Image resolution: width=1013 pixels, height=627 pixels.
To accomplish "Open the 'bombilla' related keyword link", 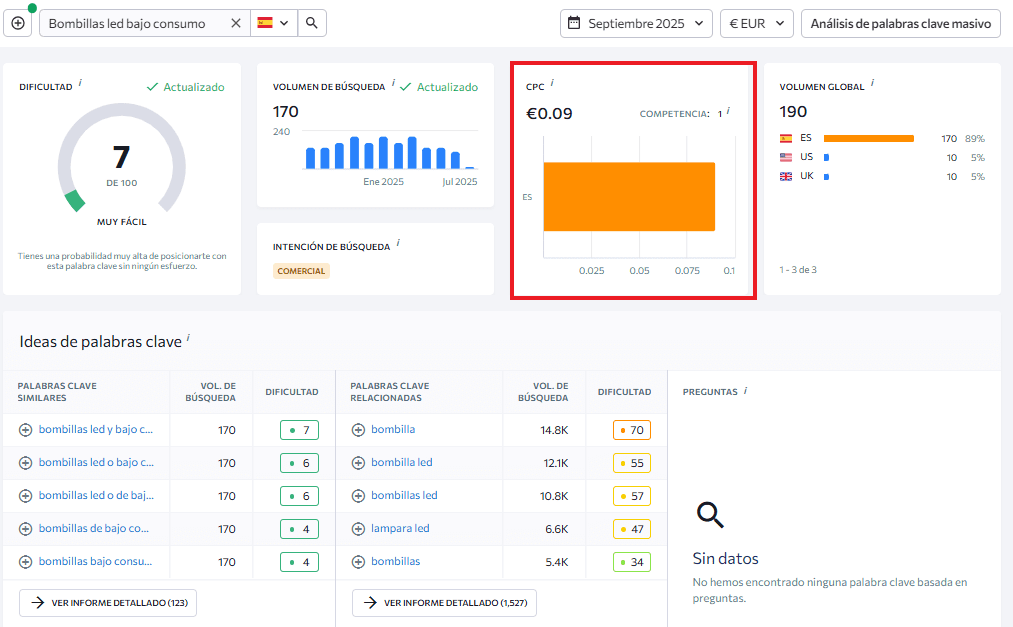I will tap(393, 429).
